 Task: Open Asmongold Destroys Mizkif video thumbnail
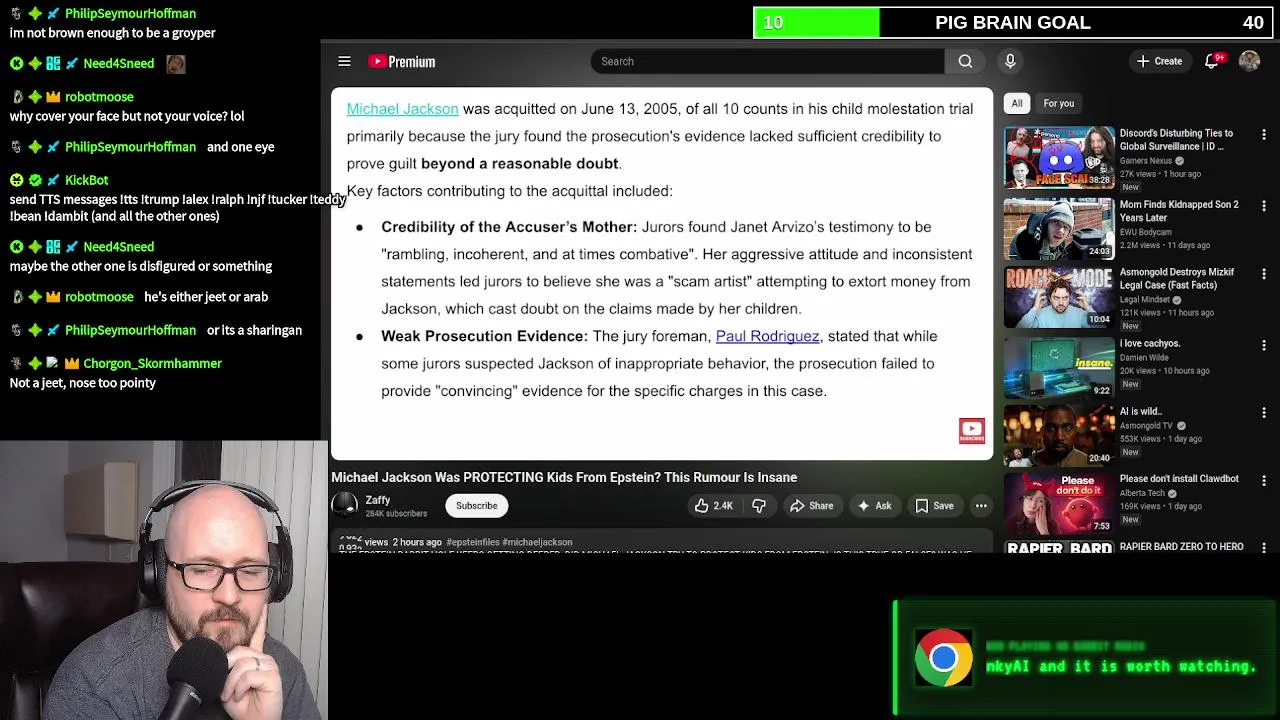[x=1059, y=297]
